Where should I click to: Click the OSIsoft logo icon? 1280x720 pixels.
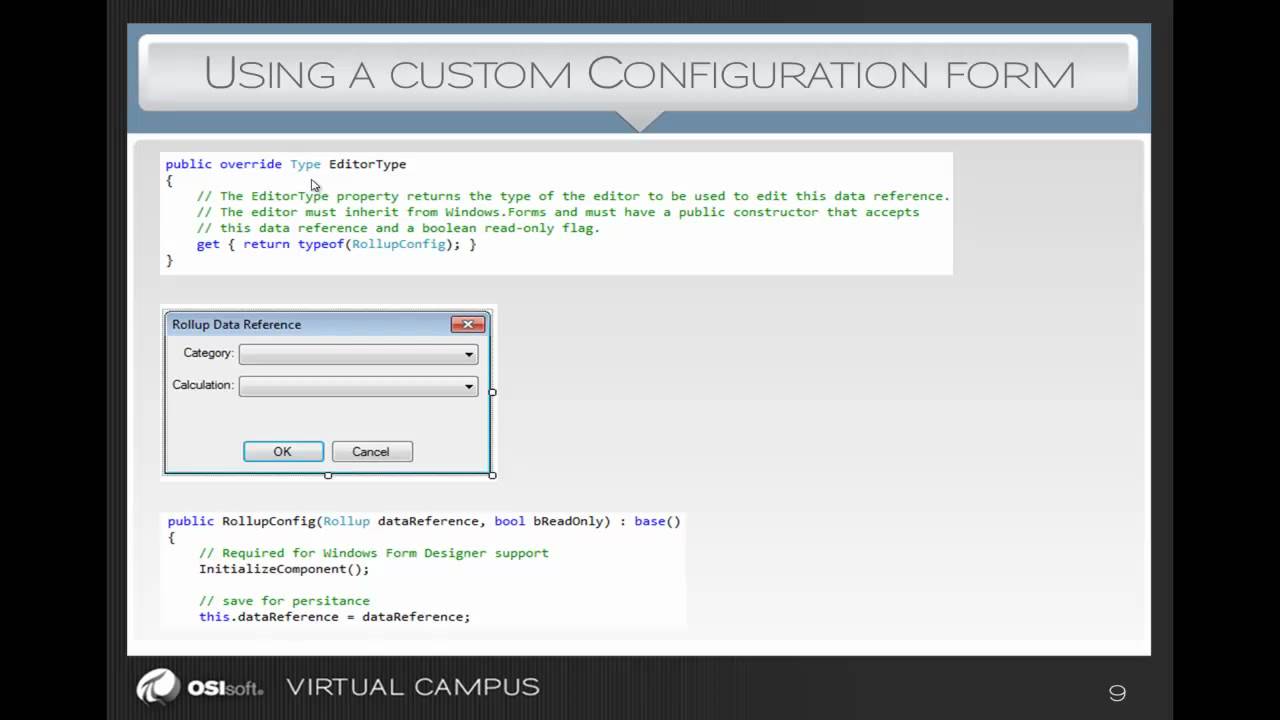coord(158,688)
